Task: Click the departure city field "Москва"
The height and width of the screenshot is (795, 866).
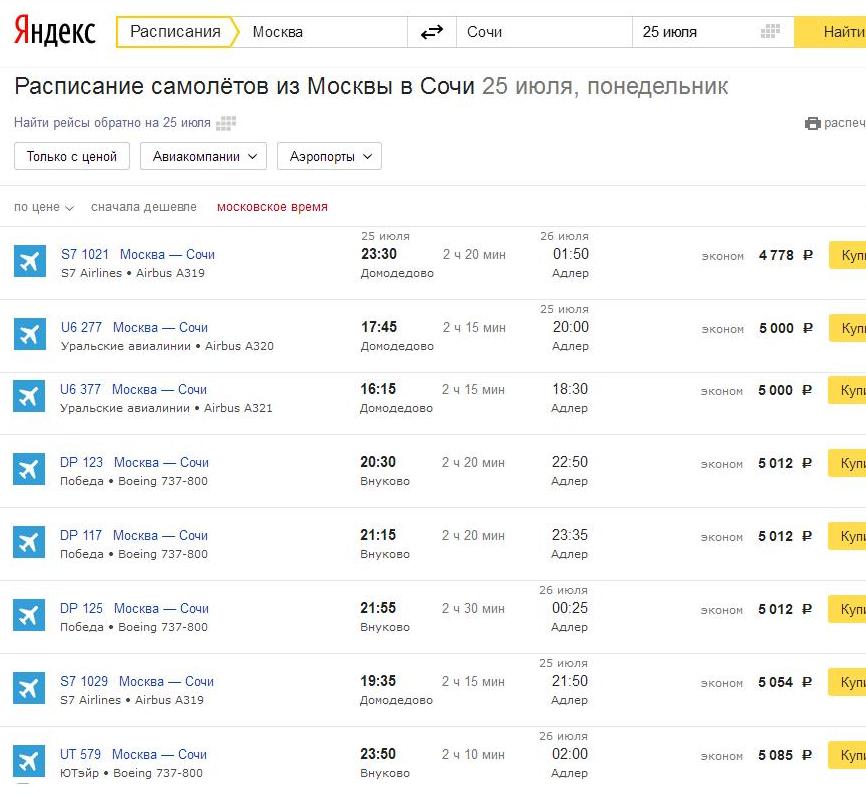Action: tap(325, 32)
